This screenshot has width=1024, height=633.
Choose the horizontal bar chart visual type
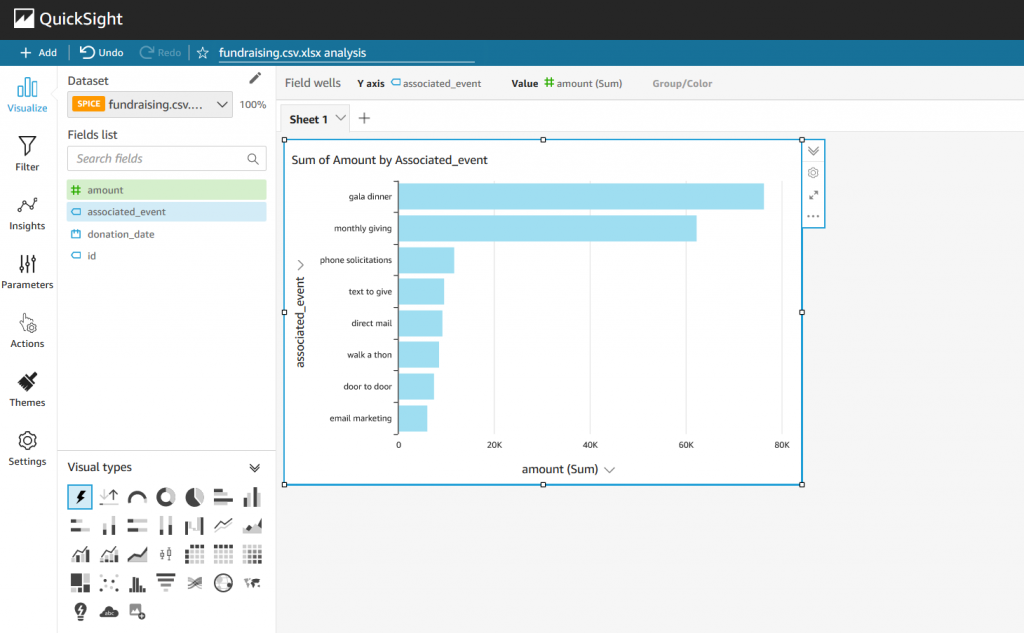pos(223,497)
